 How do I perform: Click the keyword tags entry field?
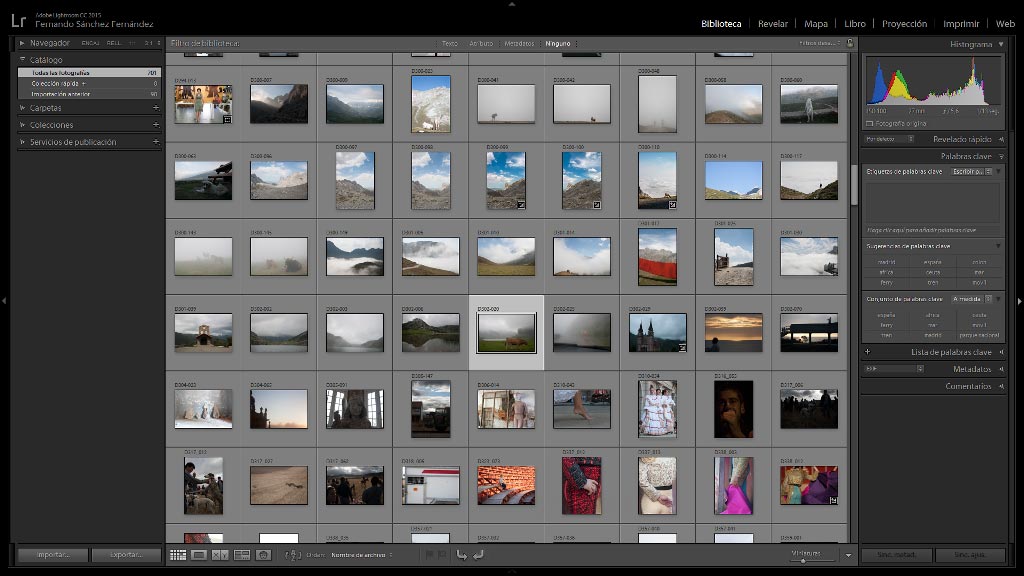pyautogui.click(x=933, y=202)
